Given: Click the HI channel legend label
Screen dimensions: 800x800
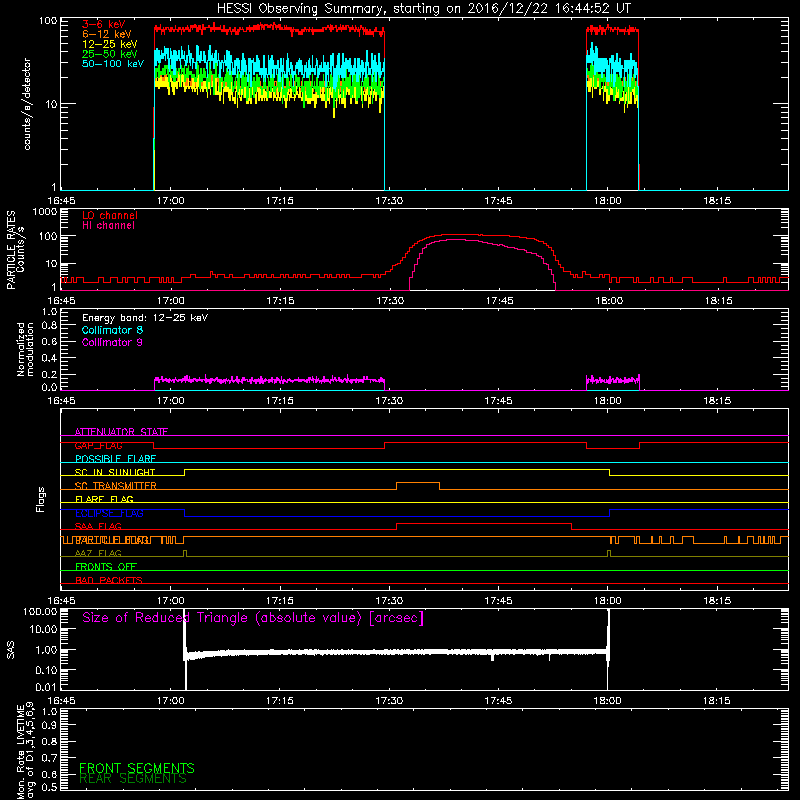Looking at the screenshot, I should pos(108,226).
